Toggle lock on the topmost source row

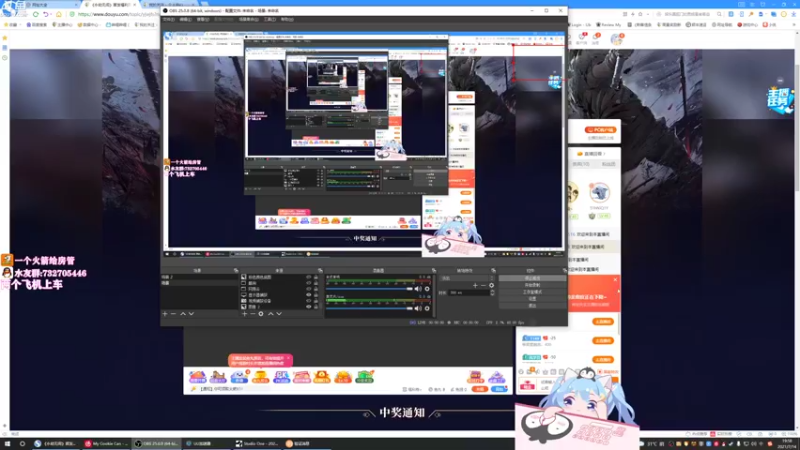(x=316, y=277)
